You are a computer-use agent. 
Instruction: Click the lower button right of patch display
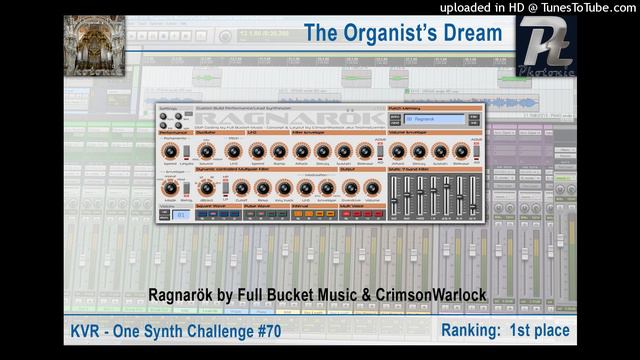(x=474, y=123)
